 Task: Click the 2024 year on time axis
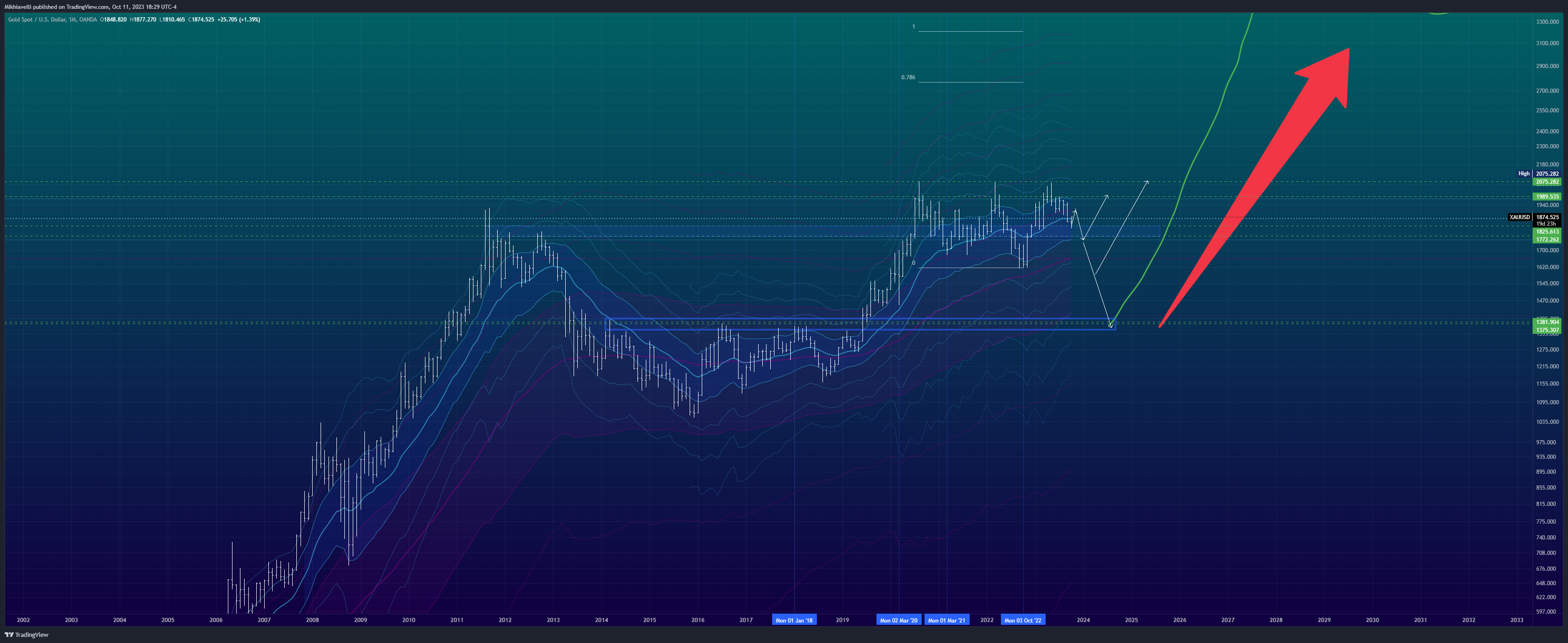pyautogui.click(x=1083, y=620)
